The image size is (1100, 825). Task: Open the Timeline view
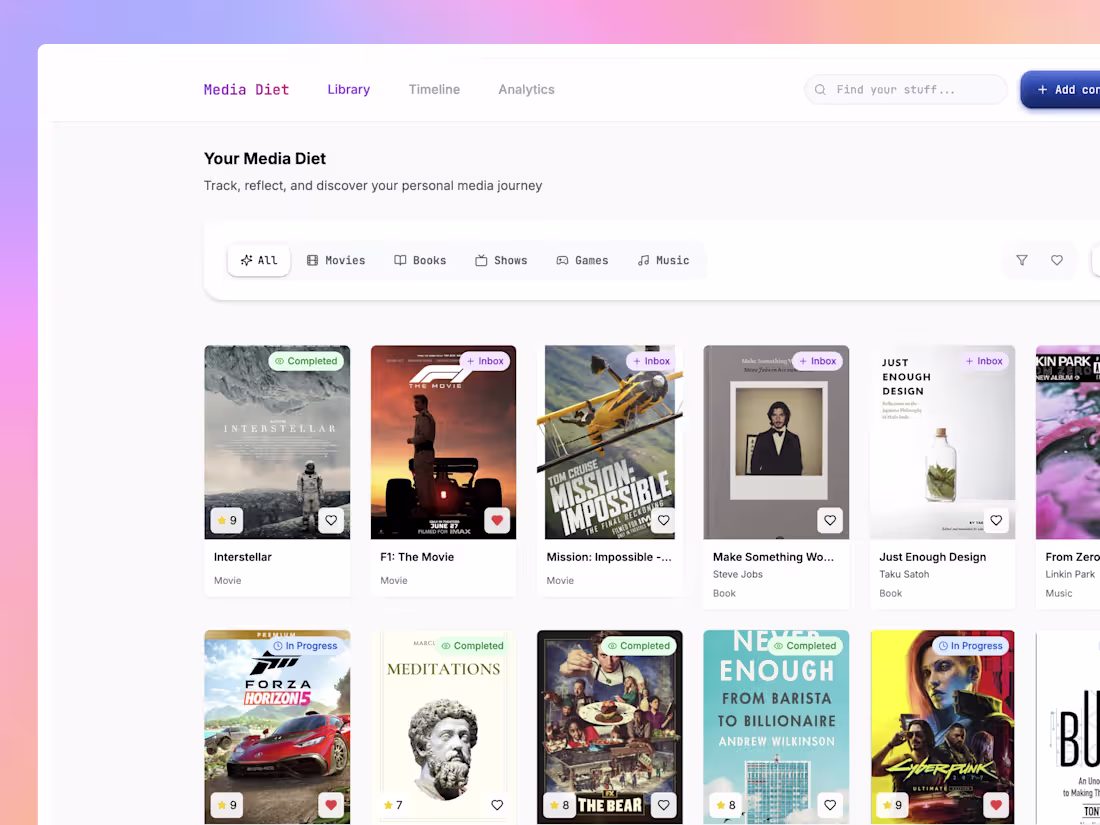click(x=434, y=89)
